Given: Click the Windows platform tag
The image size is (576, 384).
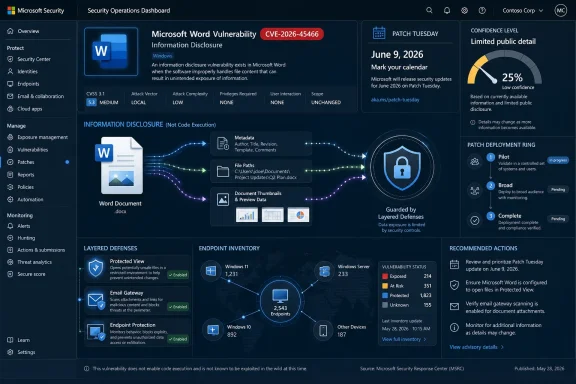Looking at the screenshot, I should pos(162,56).
